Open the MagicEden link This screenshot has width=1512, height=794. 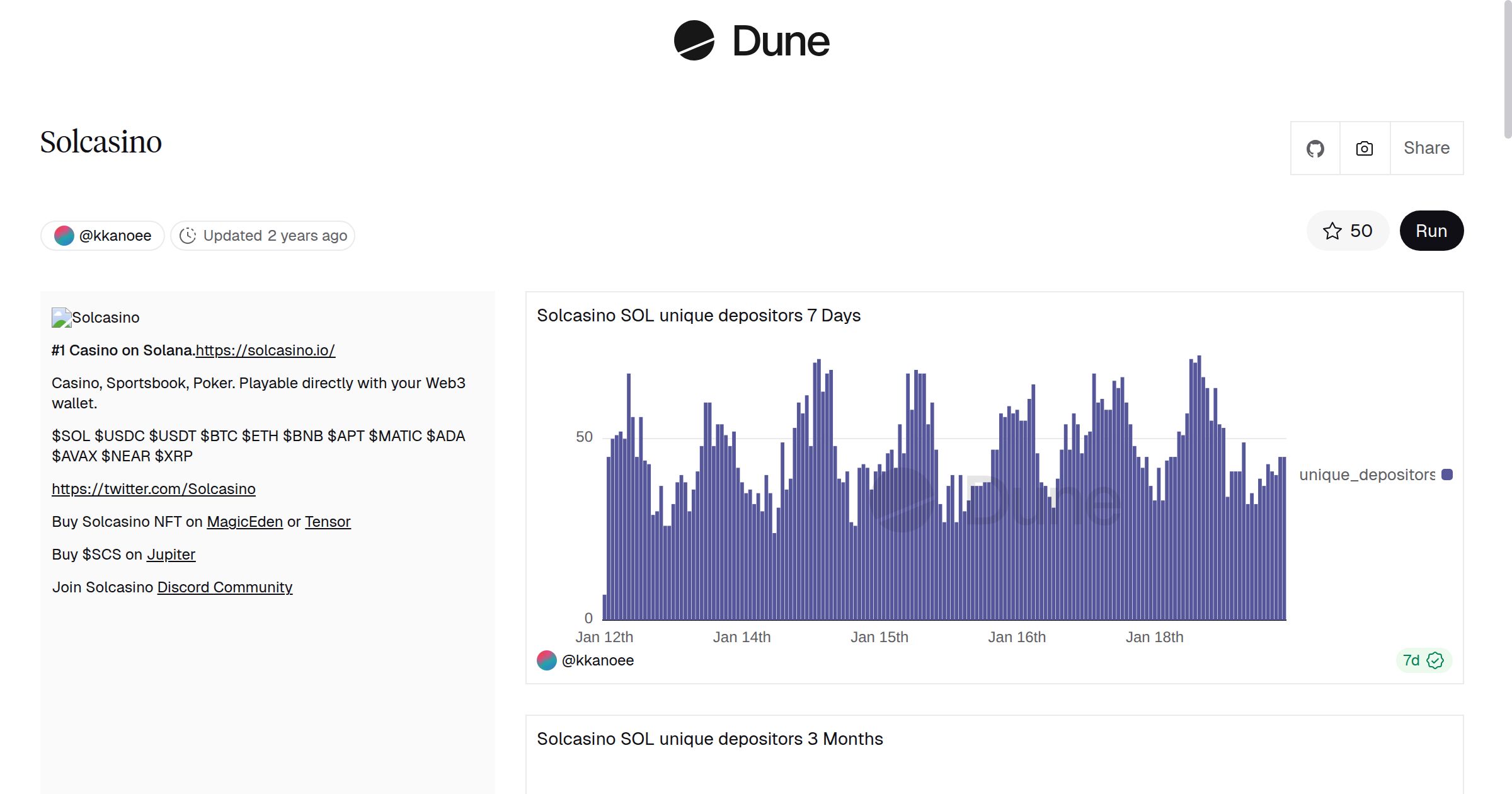(x=244, y=522)
